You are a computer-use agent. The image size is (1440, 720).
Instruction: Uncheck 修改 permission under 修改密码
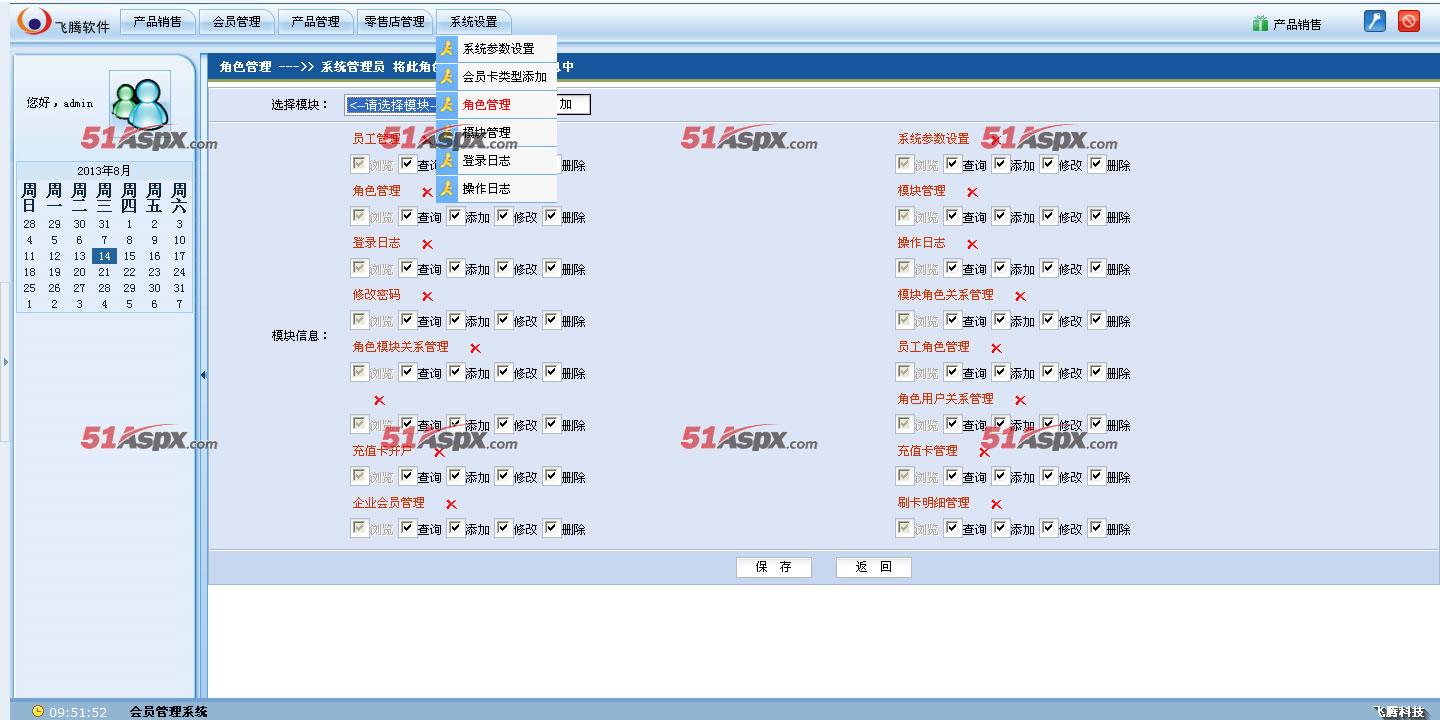tap(504, 320)
